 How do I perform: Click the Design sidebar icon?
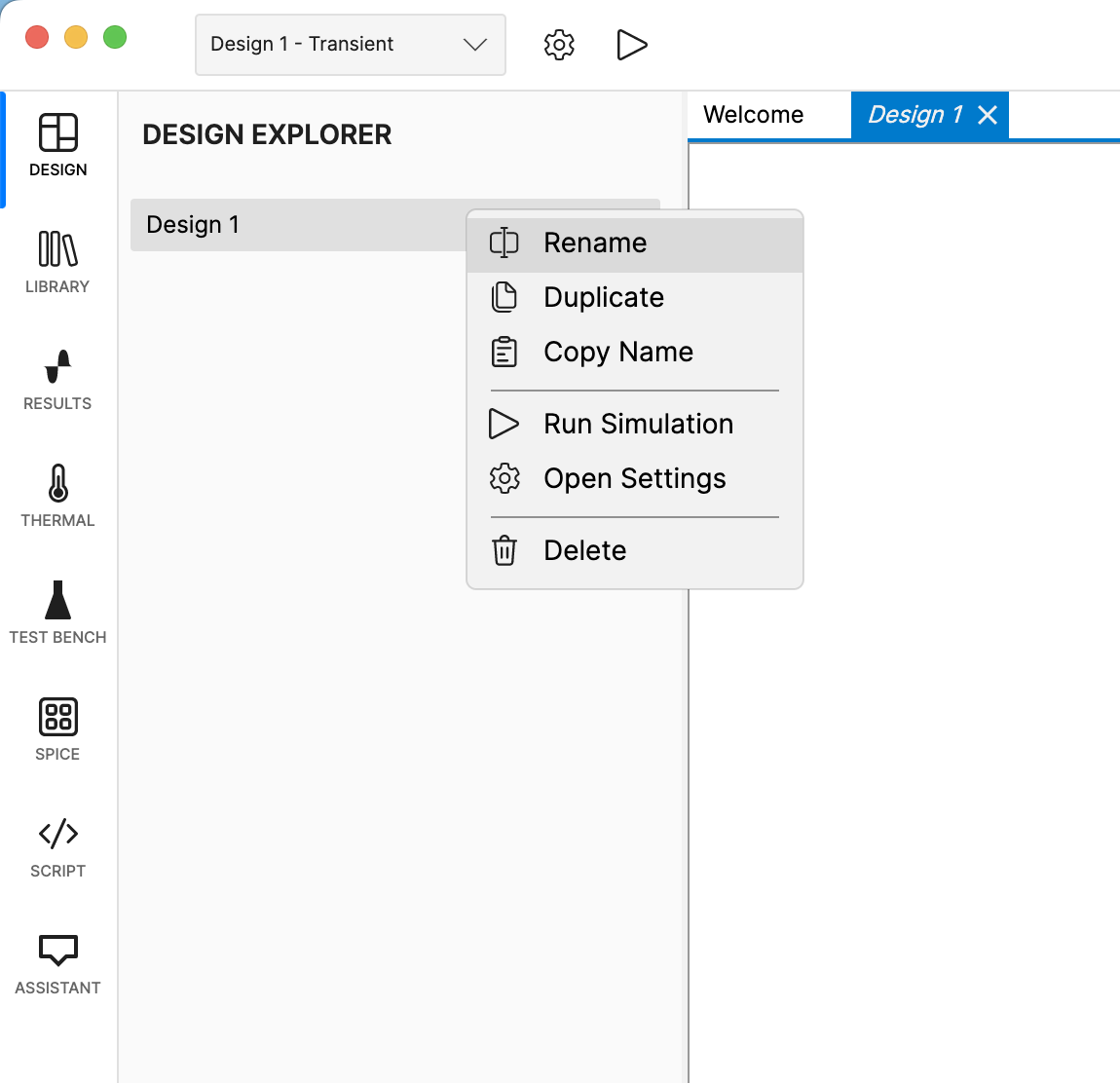tap(57, 144)
